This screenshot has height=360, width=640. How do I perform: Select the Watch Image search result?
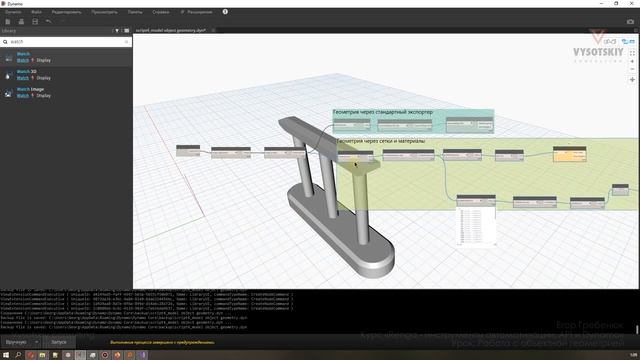pos(66,93)
